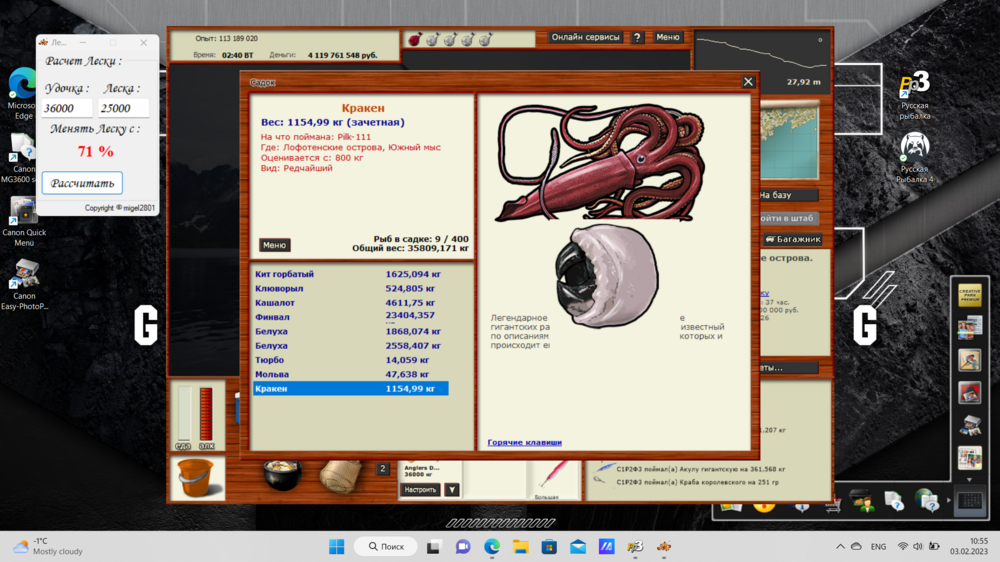Image resolution: width=1000 pixels, height=562 pixels.
Task: Select the Кашалот row
Action: coord(350,302)
